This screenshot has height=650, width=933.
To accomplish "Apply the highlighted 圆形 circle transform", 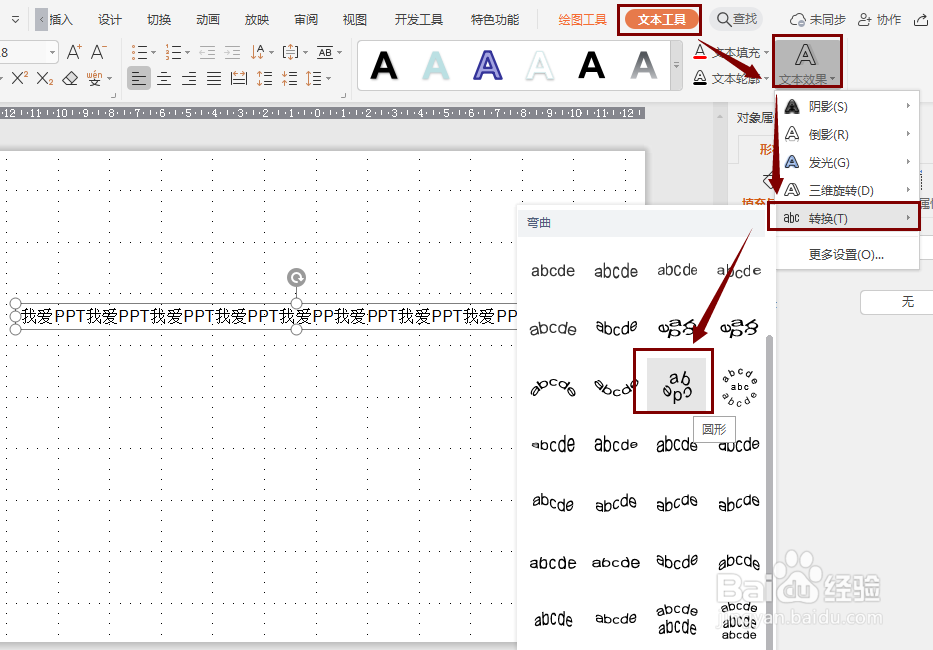I will pos(677,384).
